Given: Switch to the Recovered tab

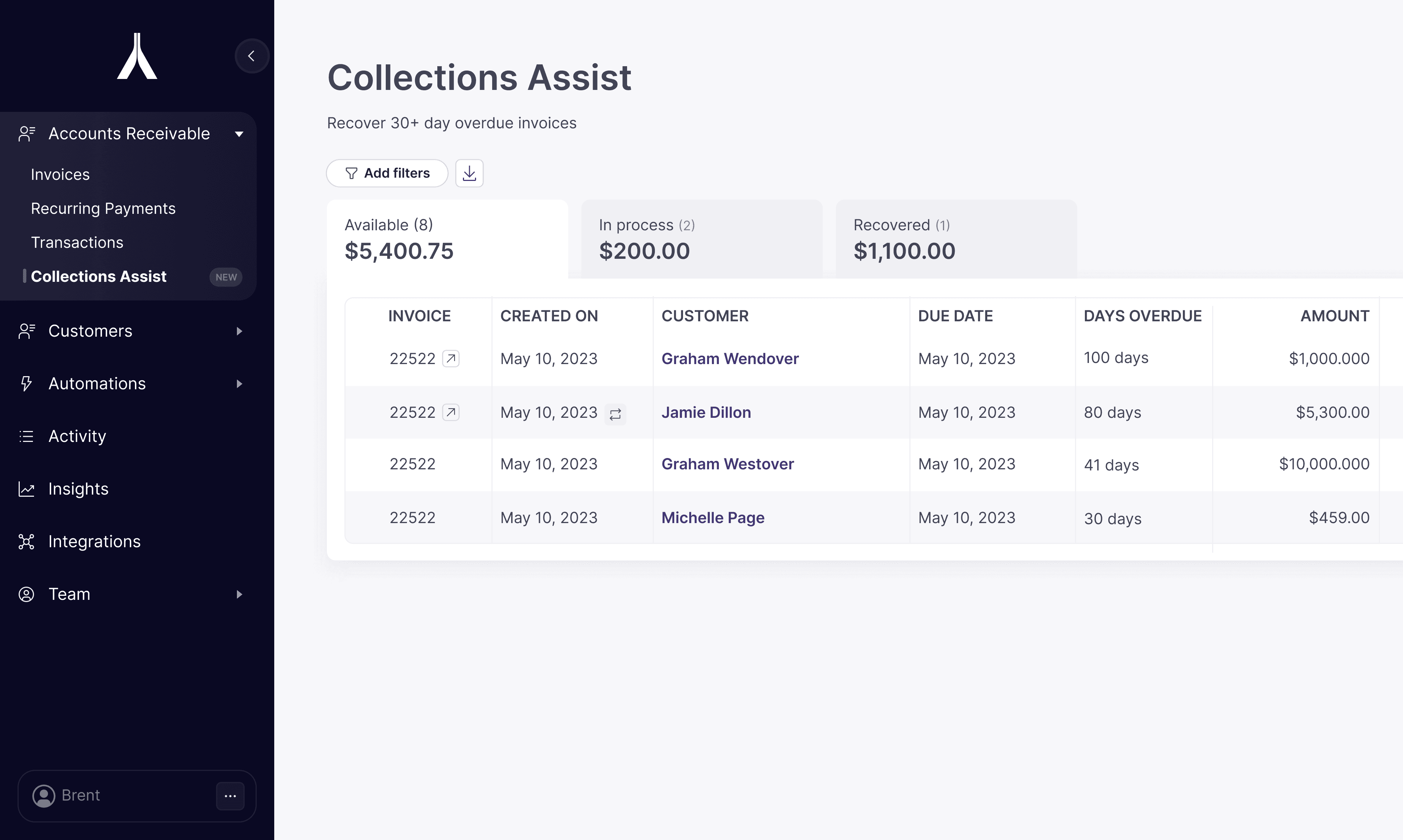Looking at the screenshot, I should (956, 239).
